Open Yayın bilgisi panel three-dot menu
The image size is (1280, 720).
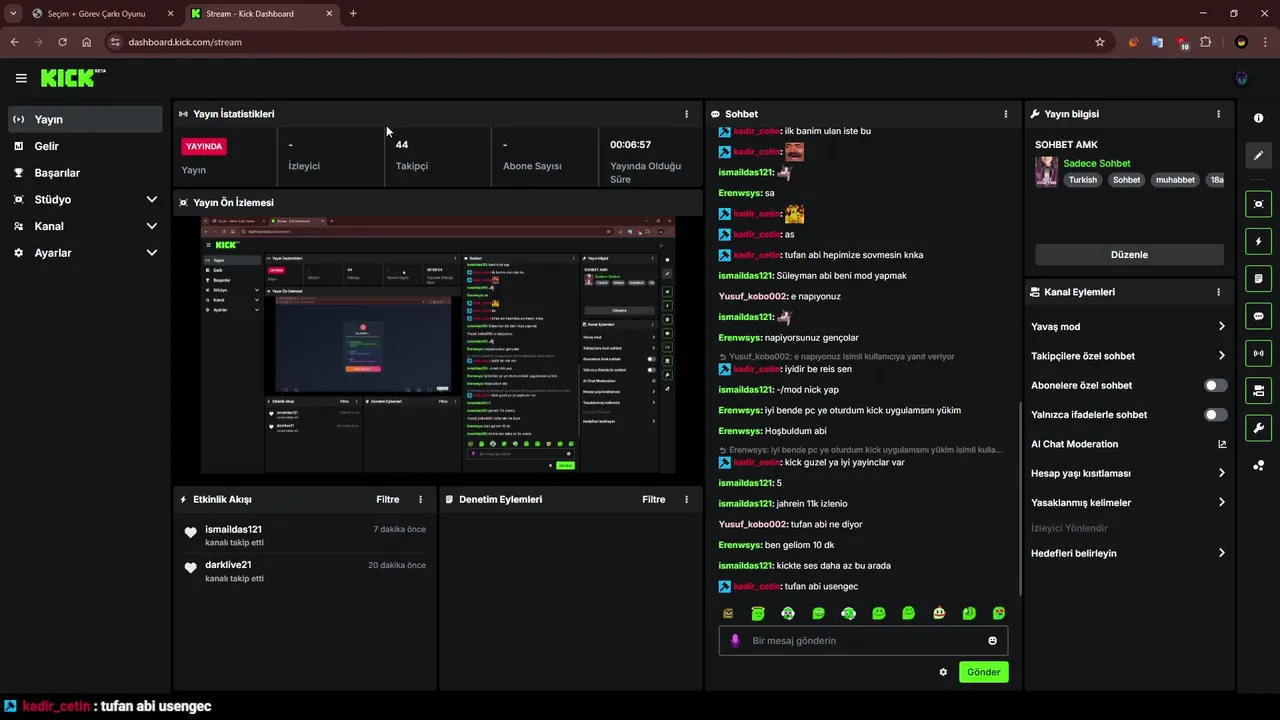pyautogui.click(x=1218, y=114)
